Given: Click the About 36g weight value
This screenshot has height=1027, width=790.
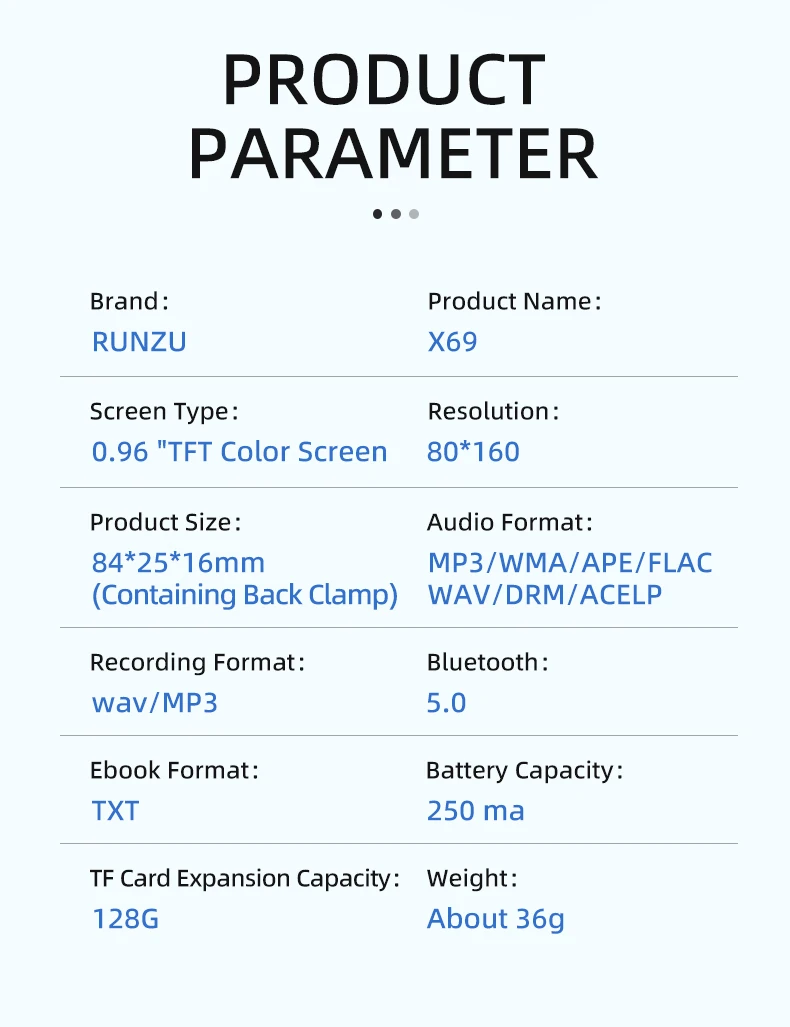Looking at the screenshot, I should pyautogui.click(x=495, y=919).
